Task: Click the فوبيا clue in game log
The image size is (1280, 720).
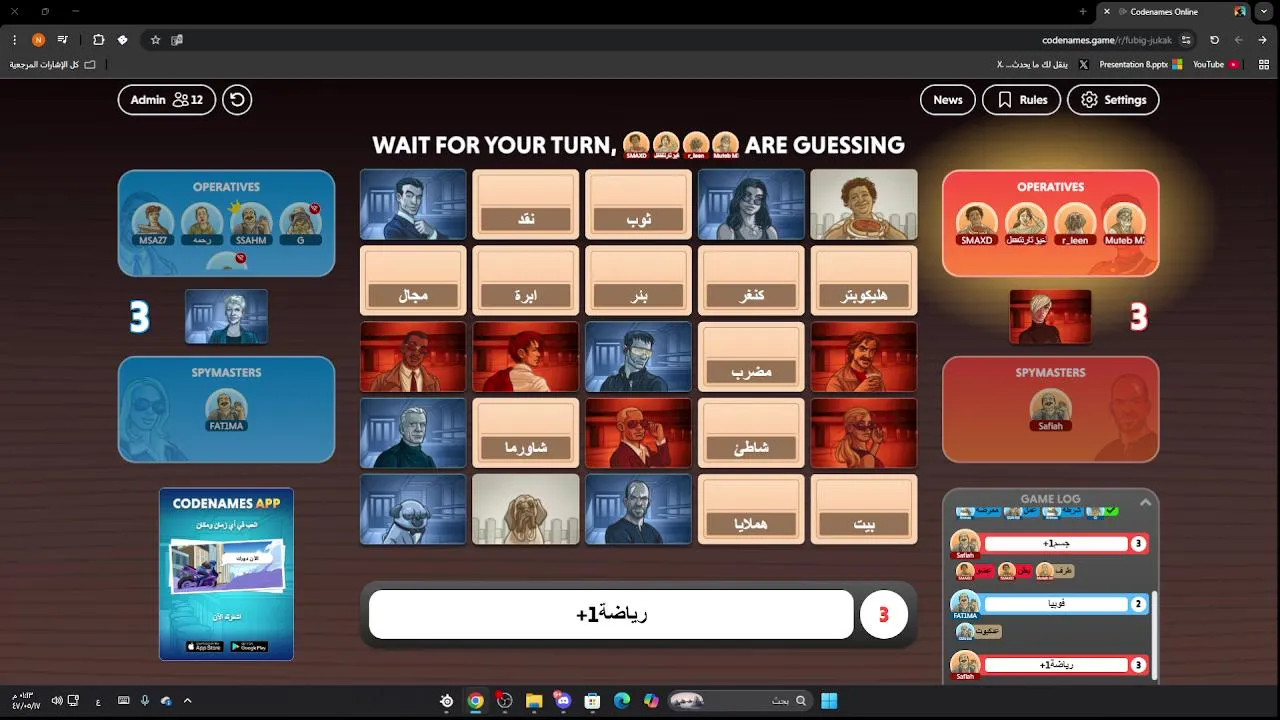Action: [1057, 605]
